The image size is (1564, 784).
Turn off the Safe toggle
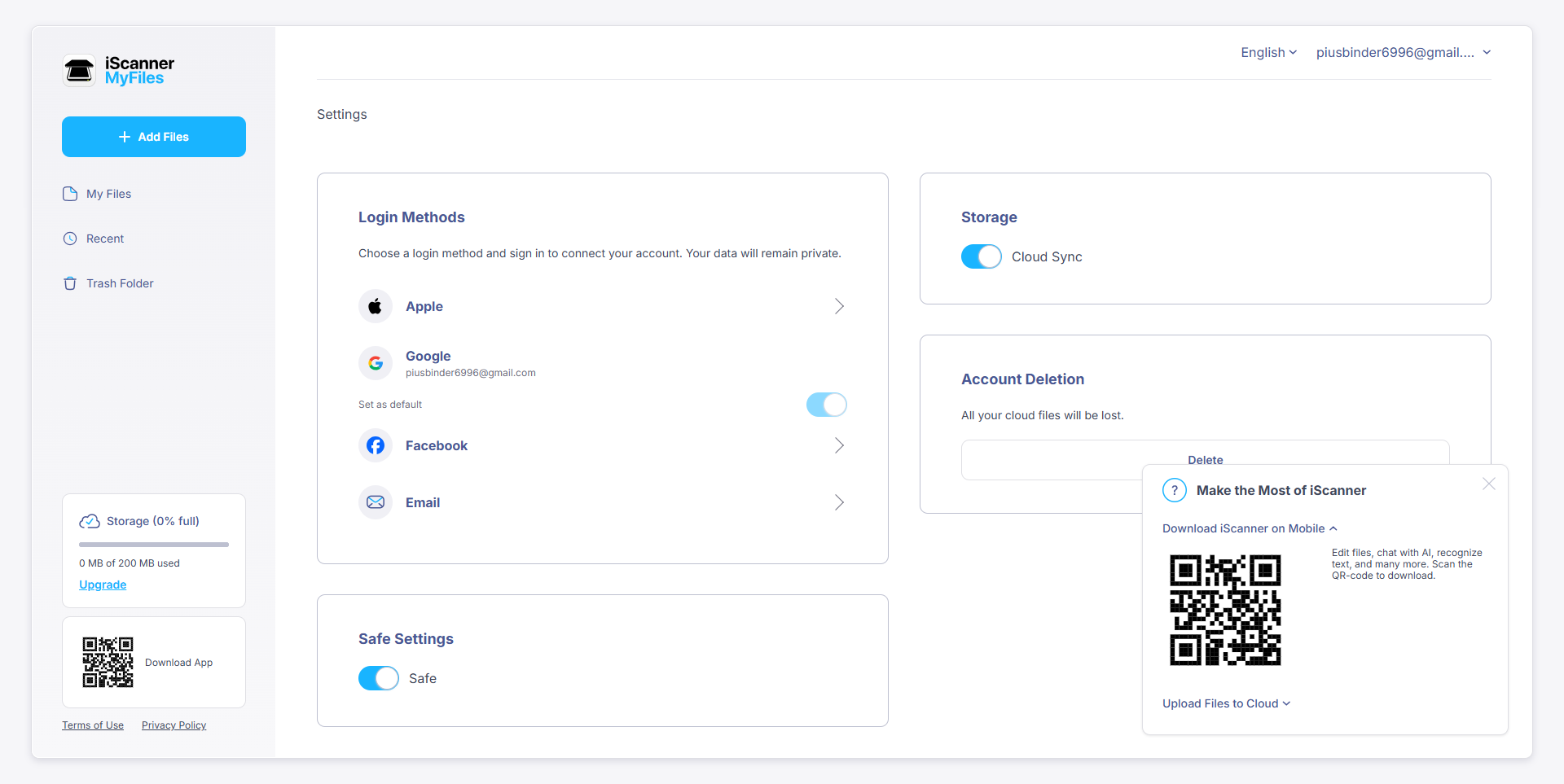[379, 678]
